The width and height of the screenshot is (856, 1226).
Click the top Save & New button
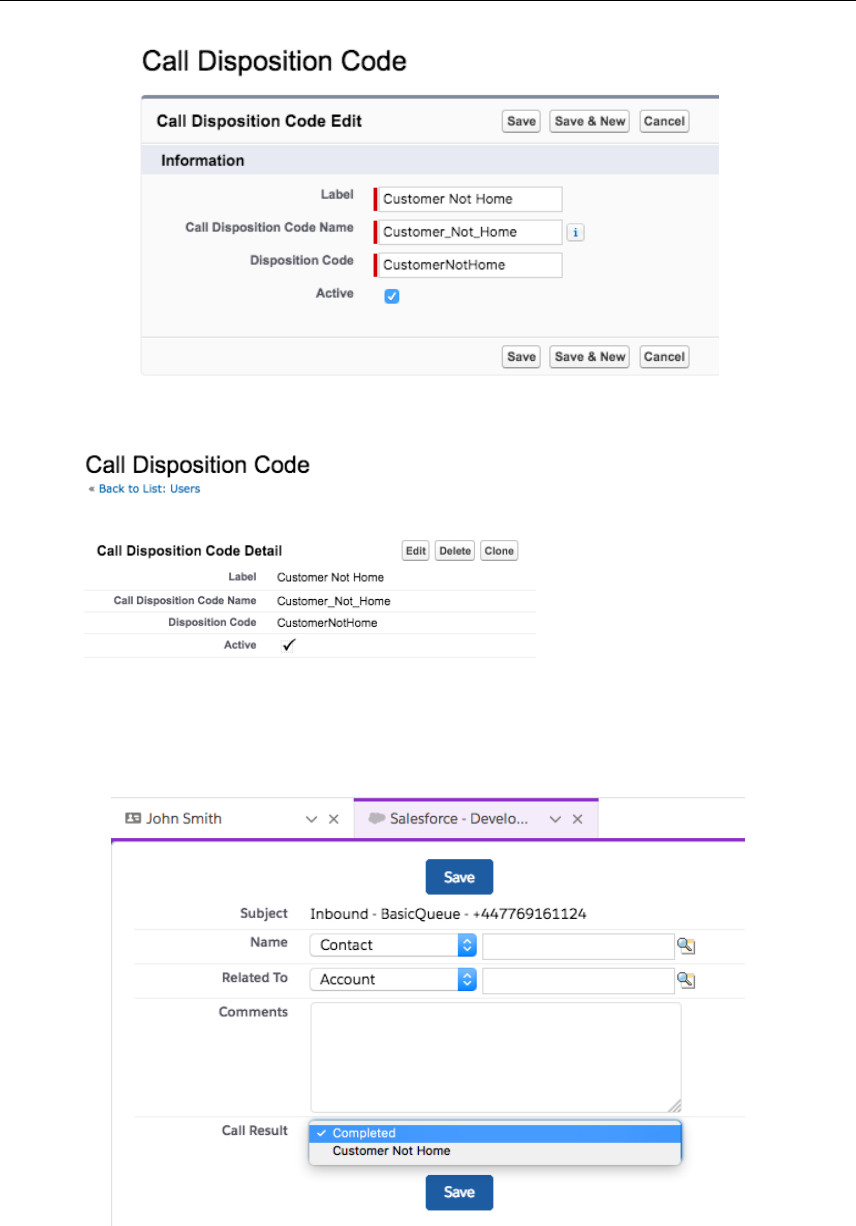[x=590, y=121]
